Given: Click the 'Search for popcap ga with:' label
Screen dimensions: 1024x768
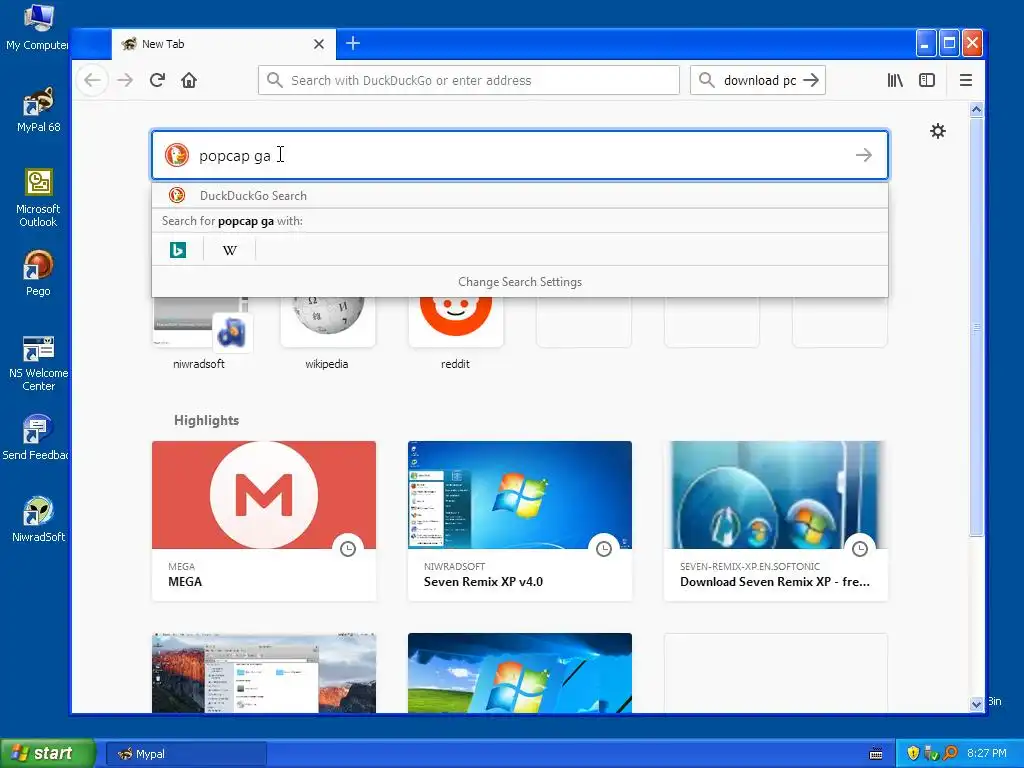Looking at the screenshot, I should point(232,221).
